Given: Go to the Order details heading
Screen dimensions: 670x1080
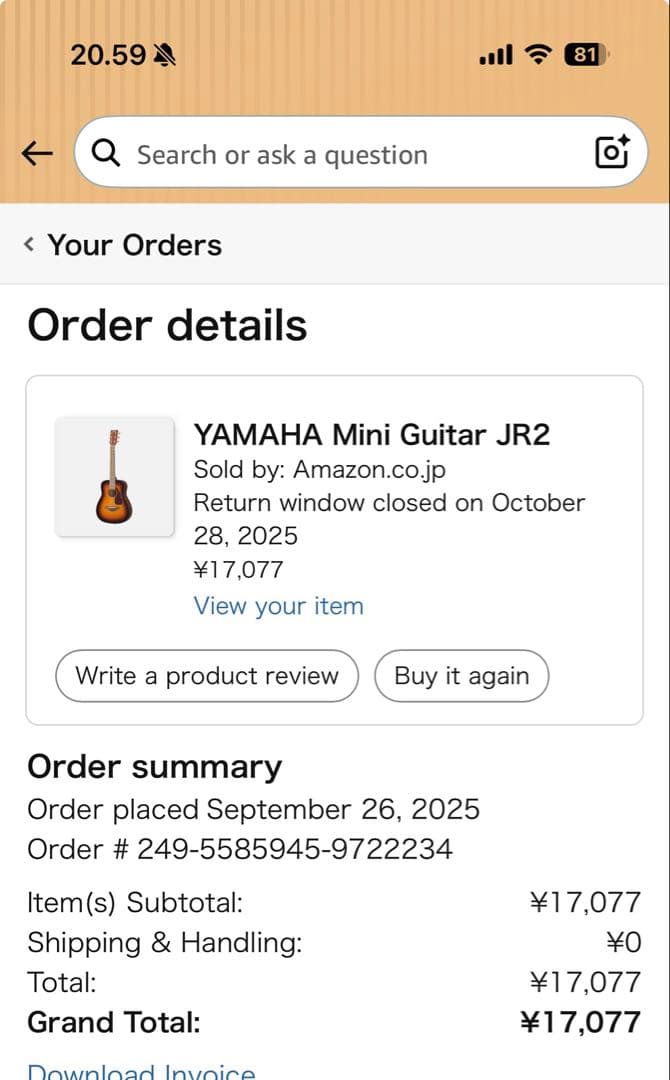Looking at the screenshot, I should tap(167, 324).
